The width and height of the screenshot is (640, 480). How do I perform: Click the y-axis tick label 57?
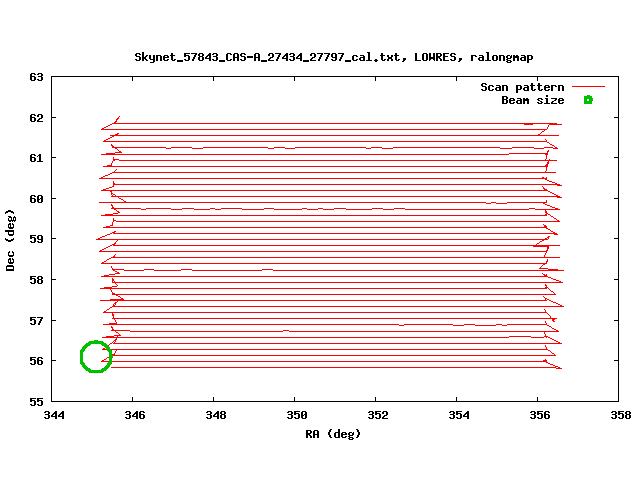[x=36, y=321]
